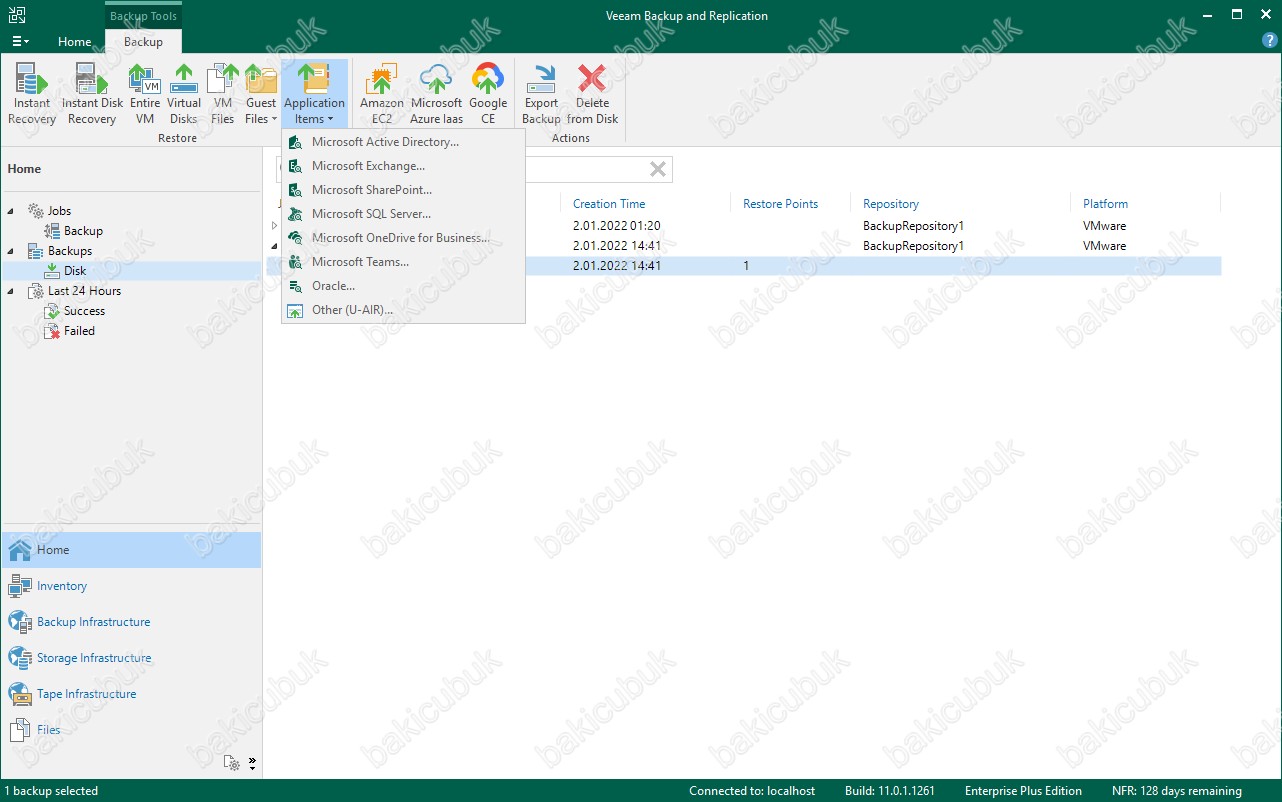This screenshot has height=802, width=1282.
Task: Select Failed tree item
Action: (x=79, y=331)
